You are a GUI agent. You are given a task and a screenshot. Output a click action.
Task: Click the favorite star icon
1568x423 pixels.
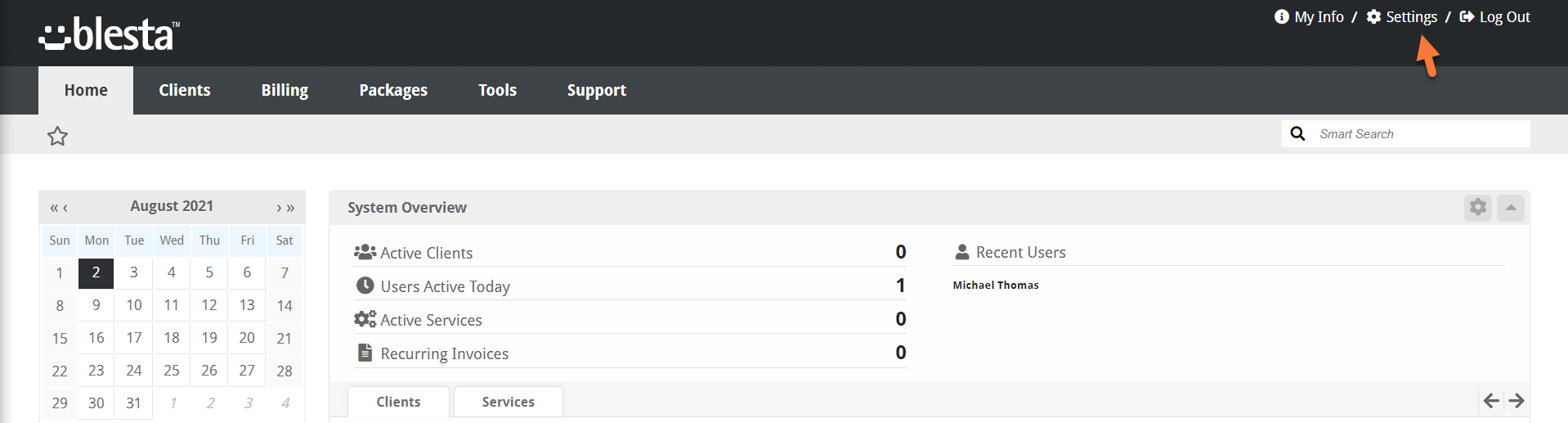click(57, 136)
